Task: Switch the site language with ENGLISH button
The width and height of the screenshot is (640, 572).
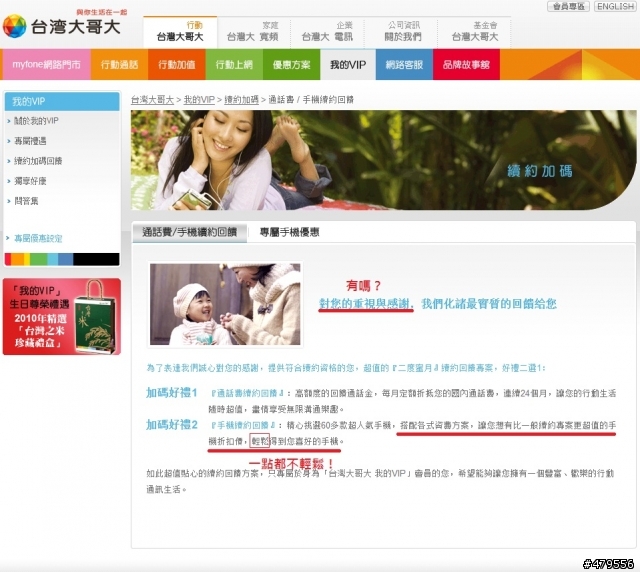Action: [616, 7]
